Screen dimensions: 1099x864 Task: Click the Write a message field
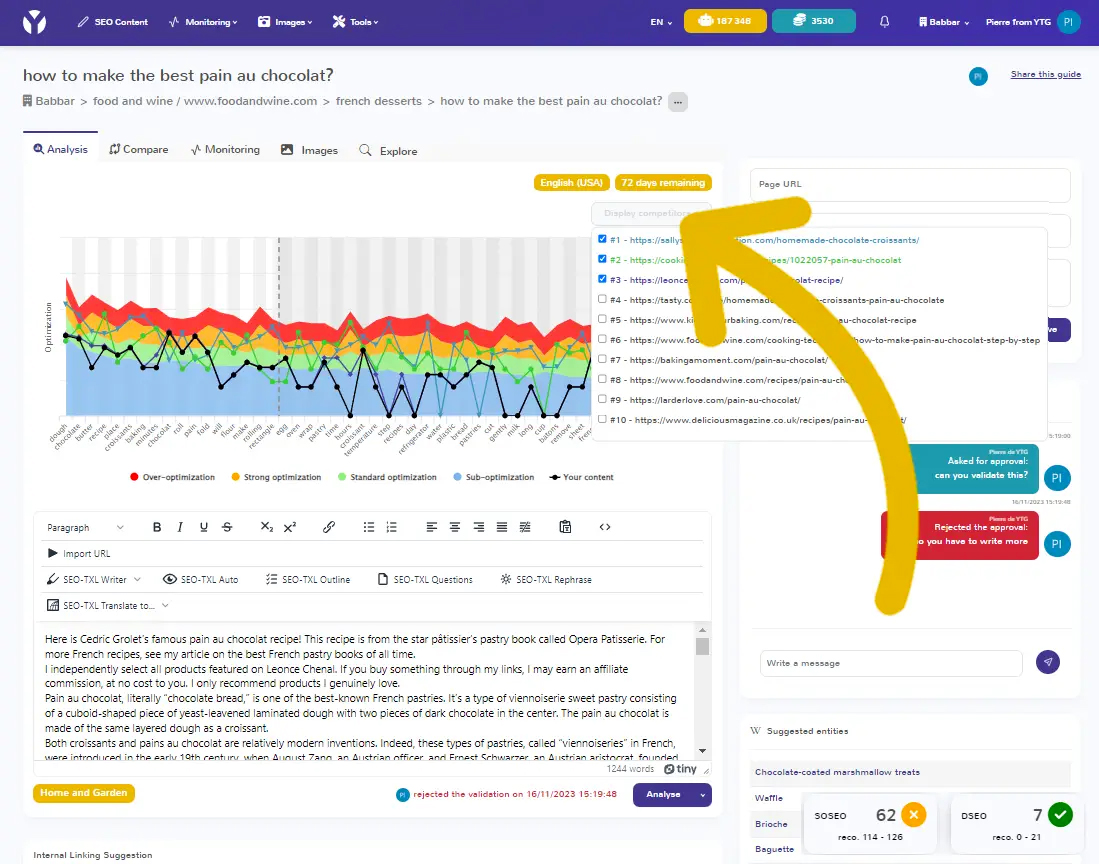[x=891, y=663]
